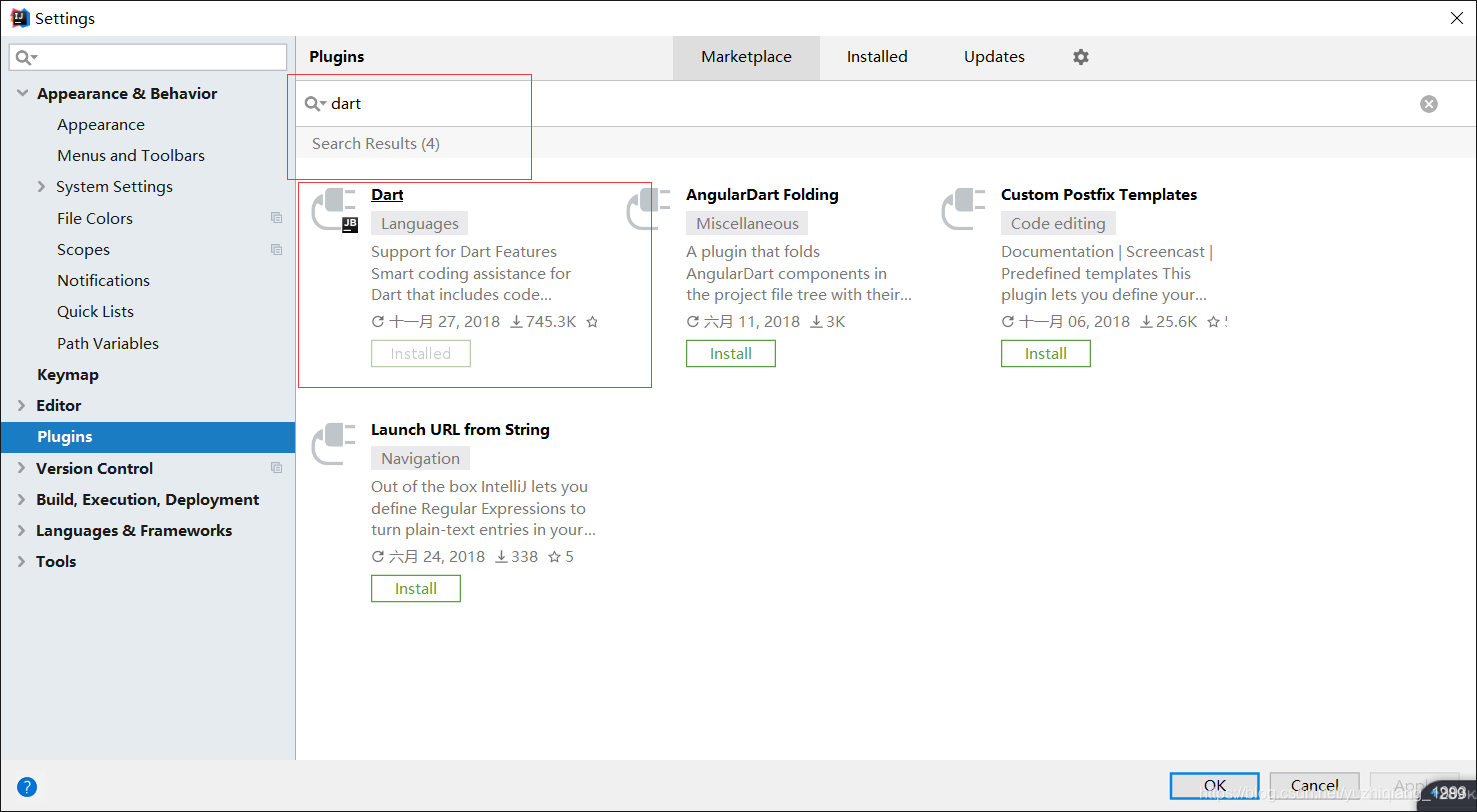Screen dimensions: 1477x812
Task: Select Scopes settings
Action: 83,249
